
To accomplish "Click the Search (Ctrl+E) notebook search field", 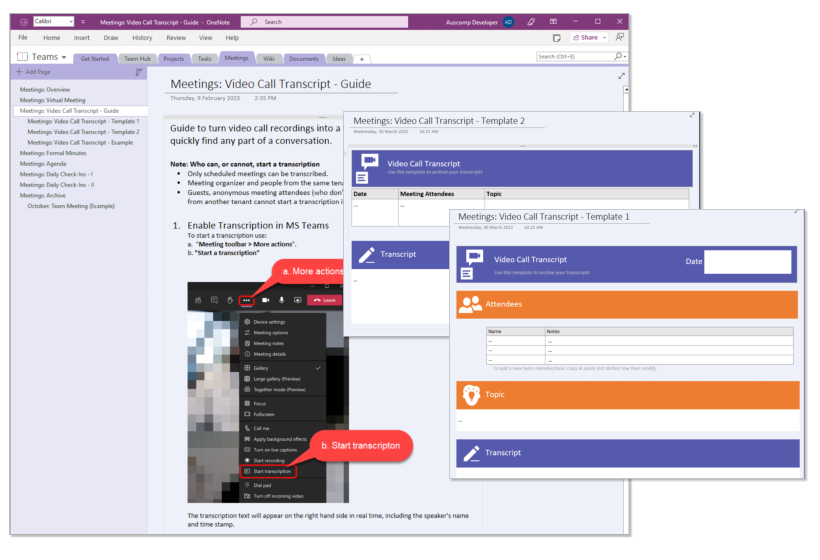I will [574, 56].
